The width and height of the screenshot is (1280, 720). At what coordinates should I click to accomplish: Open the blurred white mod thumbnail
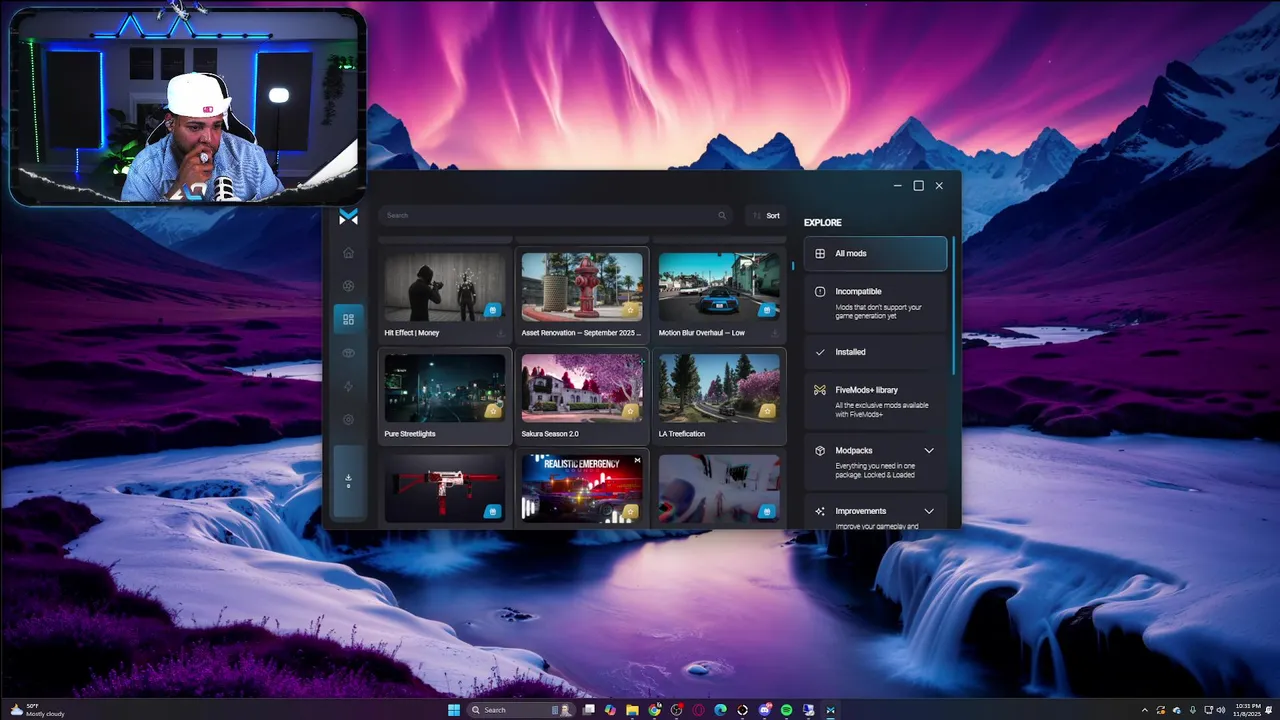coord(719,489)
